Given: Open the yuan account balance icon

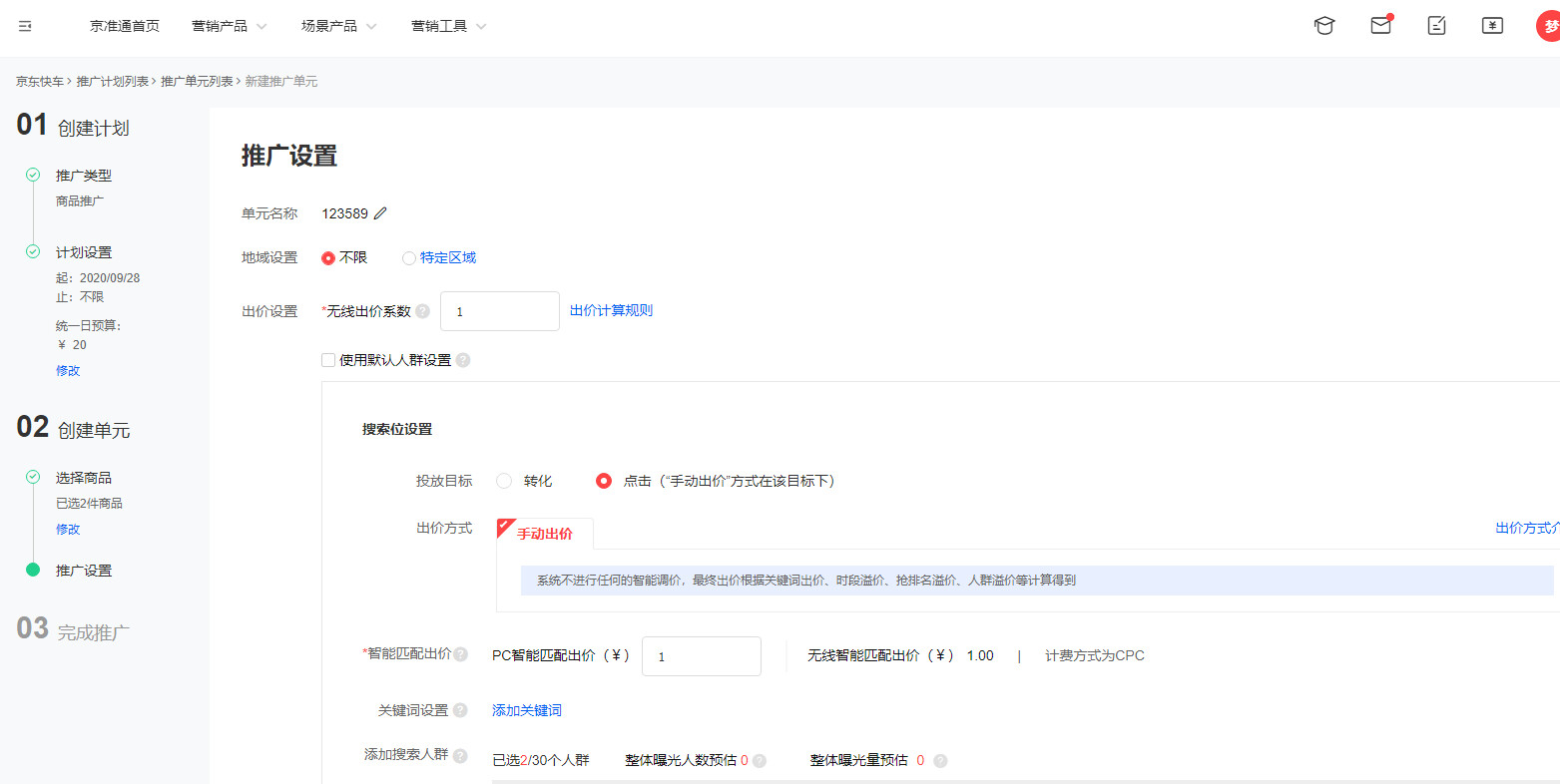Looking at the screenshot, I should 1492,26.
